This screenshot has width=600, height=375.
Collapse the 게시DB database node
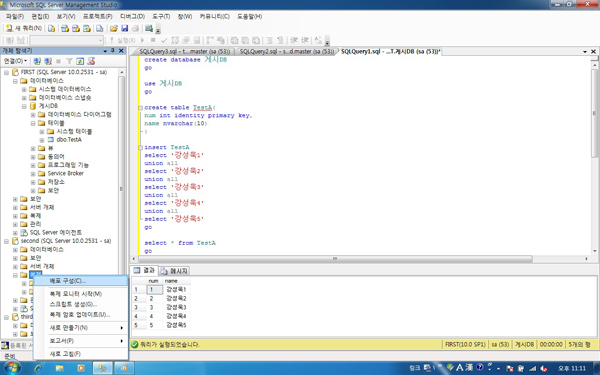pos(24,106)
